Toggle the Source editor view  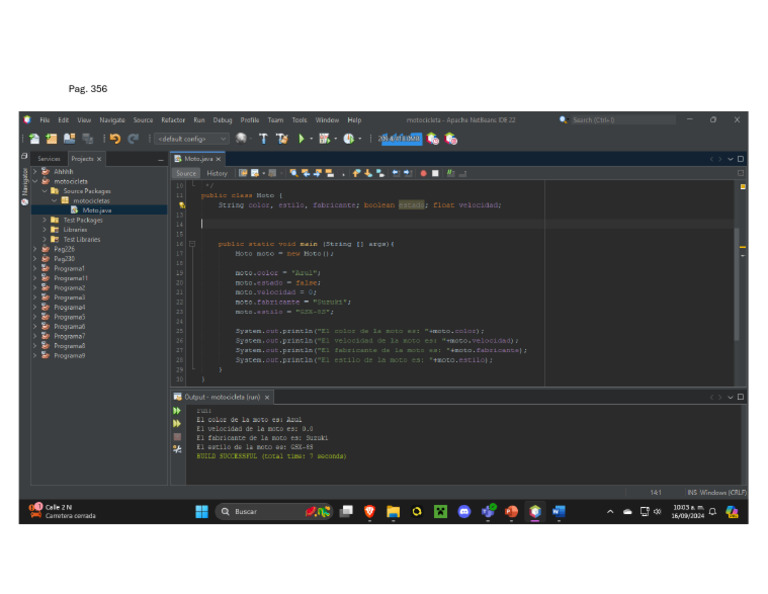(x=187, y=173)
